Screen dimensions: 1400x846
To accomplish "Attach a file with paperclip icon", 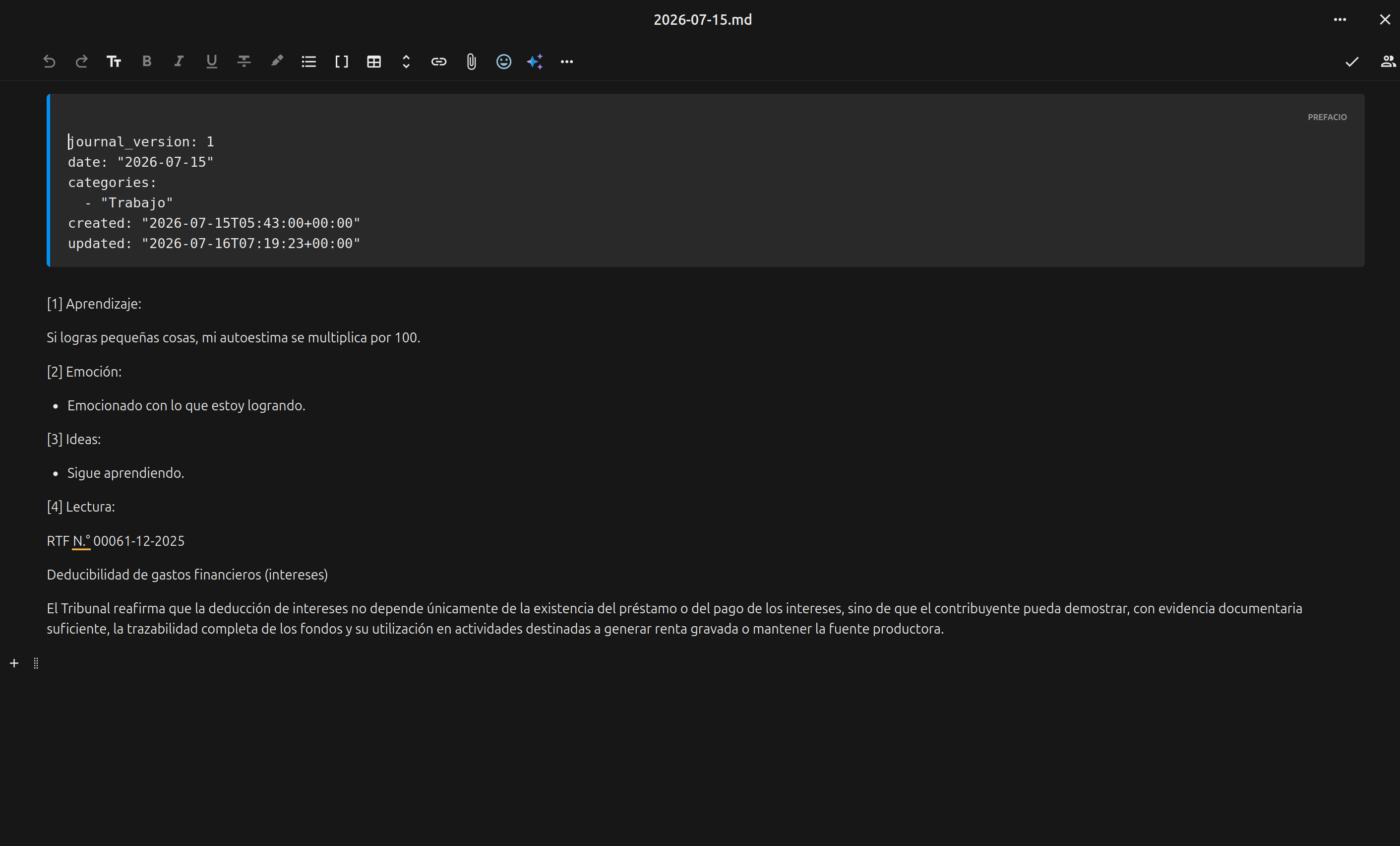I will coord(471,62).
